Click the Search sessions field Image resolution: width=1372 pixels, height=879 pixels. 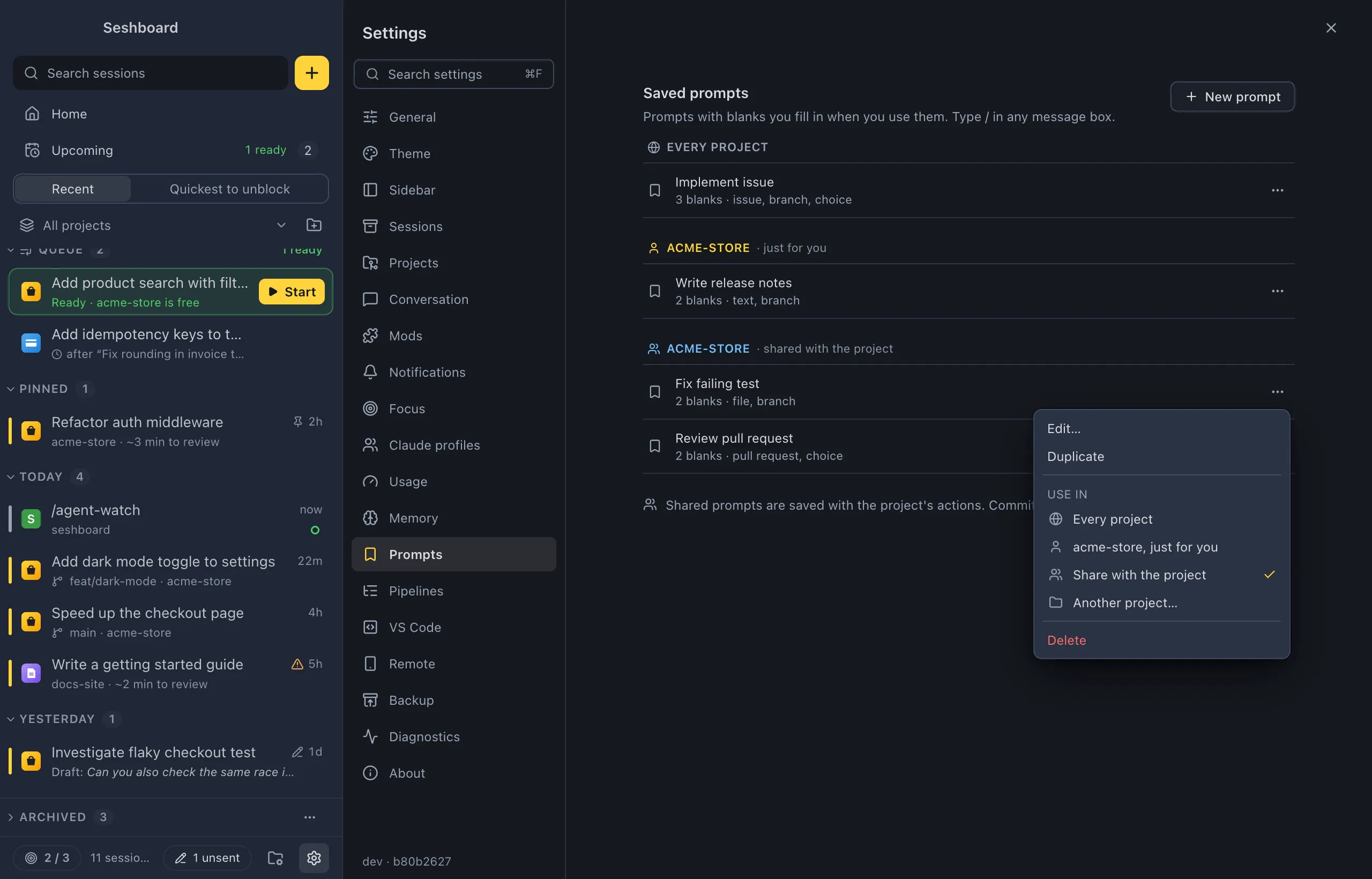(151, 73)
